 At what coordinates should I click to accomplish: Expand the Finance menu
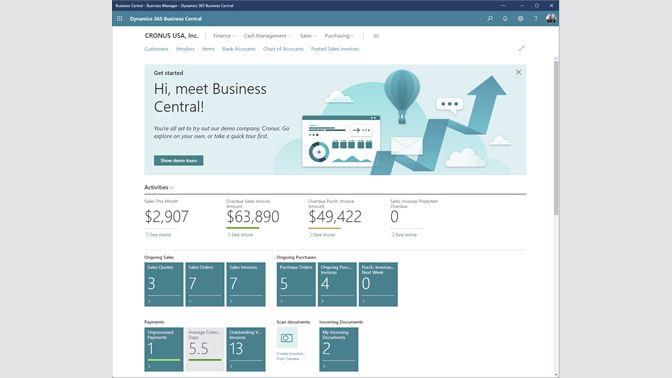tap(224, 36)
